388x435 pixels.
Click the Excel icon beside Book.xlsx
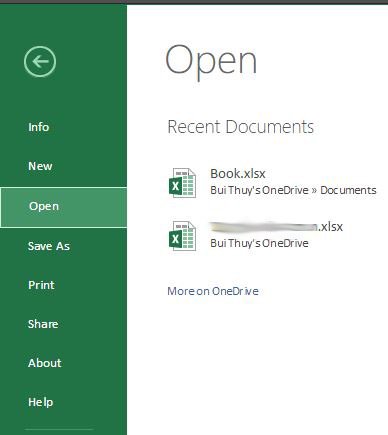[182, 183]
